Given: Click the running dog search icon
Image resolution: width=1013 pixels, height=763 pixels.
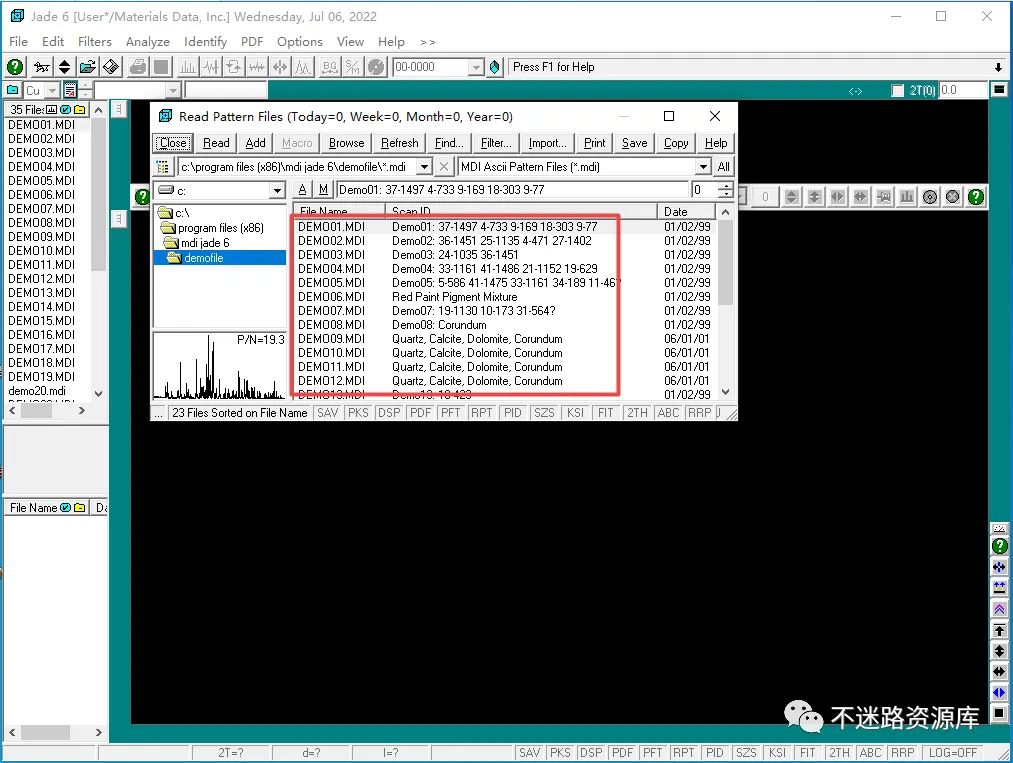Looking at the screenshot, I should [42, 67].
